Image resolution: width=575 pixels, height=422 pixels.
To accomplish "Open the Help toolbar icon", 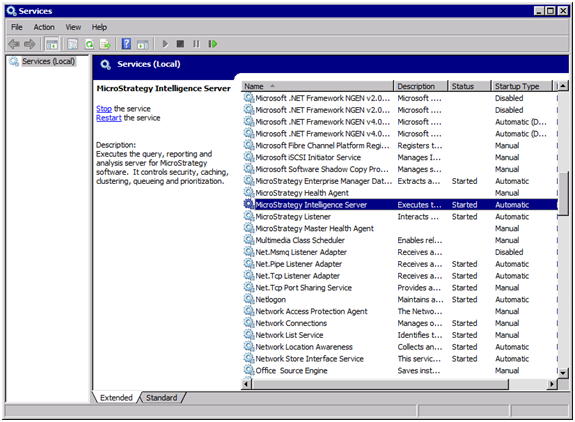I will 126,44.
